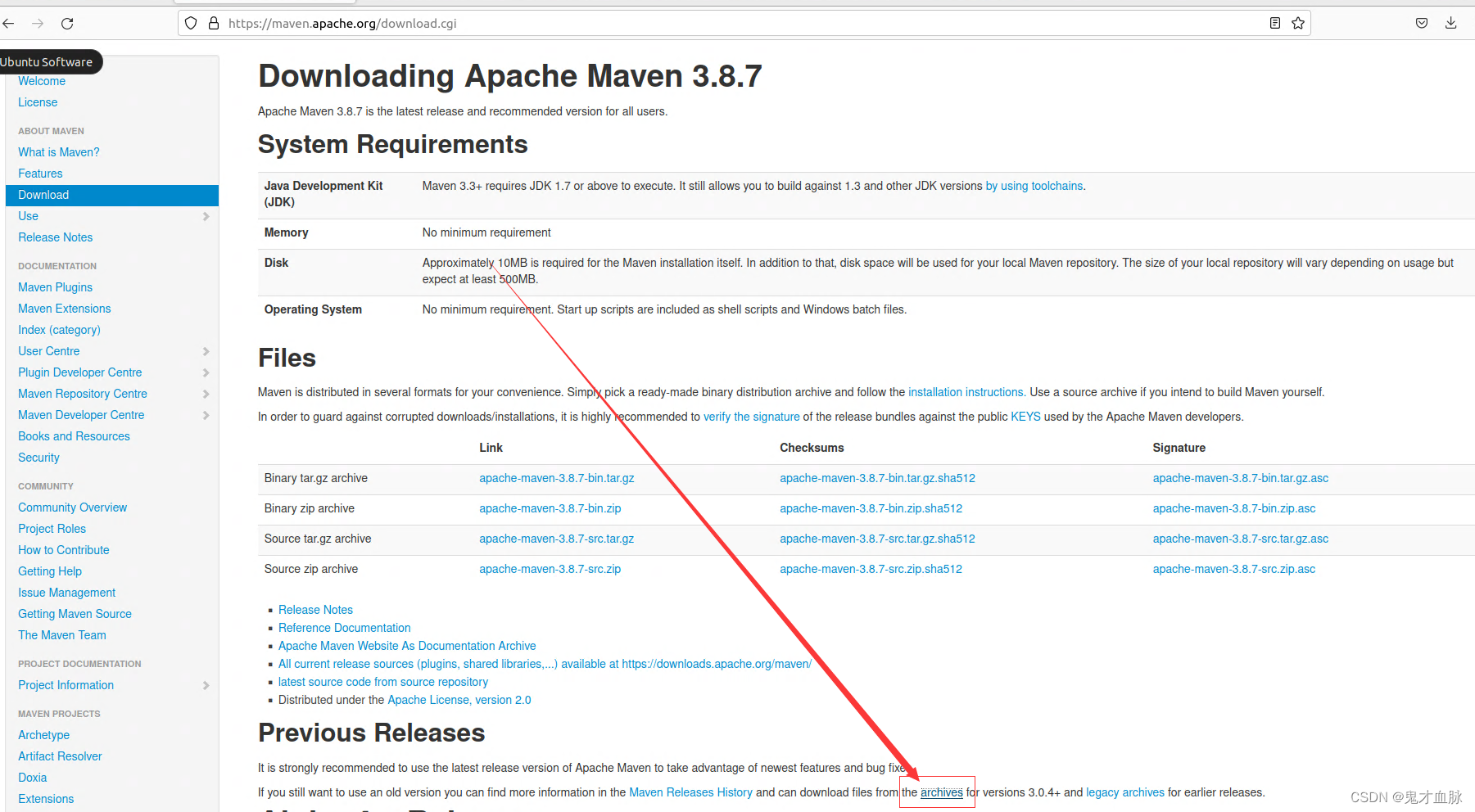The image size is (1475, 812).
Task: Open latest source code repository link
Action: coord(383,682)
